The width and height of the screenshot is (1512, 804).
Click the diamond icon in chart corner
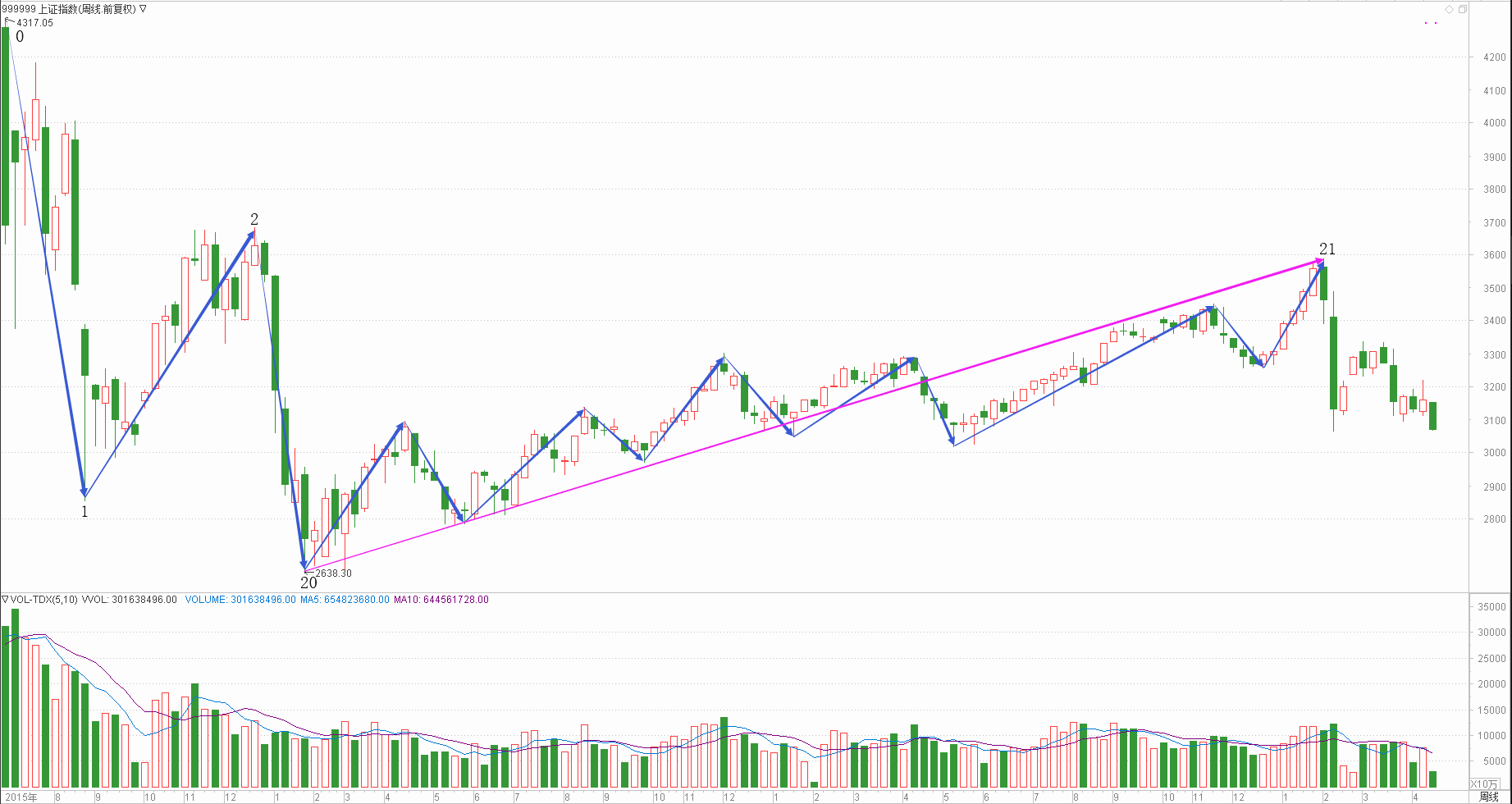1449,9
